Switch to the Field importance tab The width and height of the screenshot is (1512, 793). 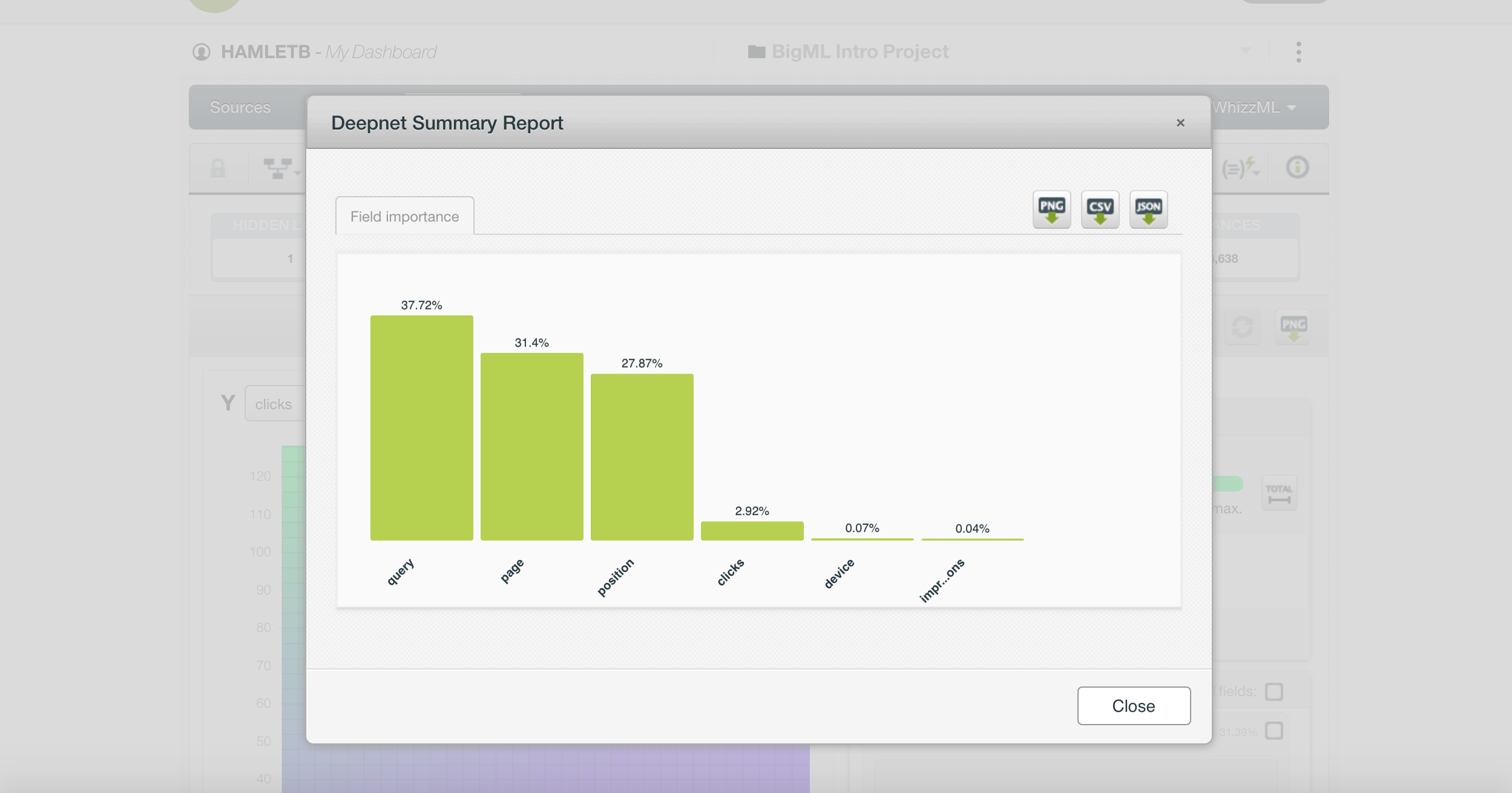point(404,216)
